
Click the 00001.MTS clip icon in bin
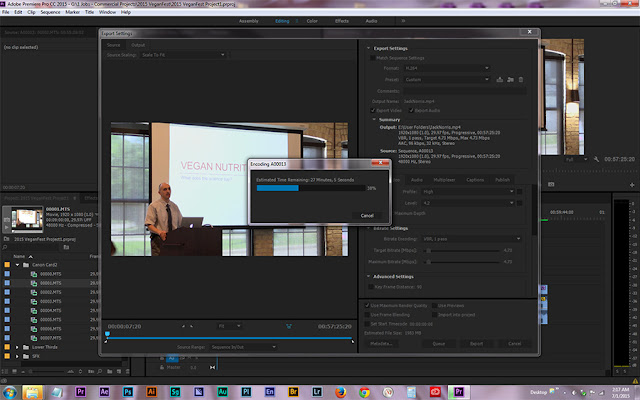tap(34, 283)
